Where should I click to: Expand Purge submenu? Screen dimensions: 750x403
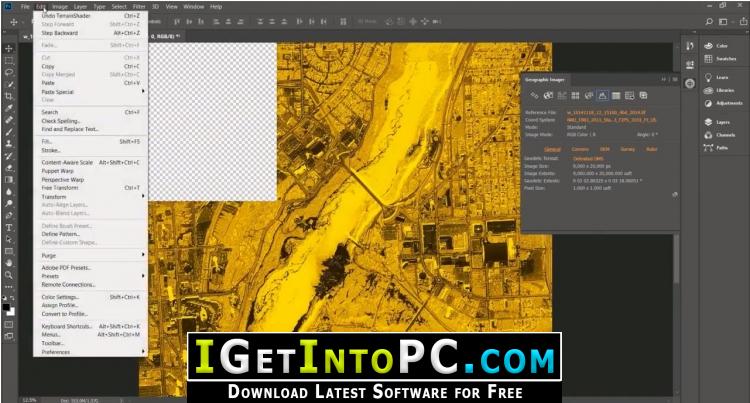pyautogui.click(x=91, y=256)
